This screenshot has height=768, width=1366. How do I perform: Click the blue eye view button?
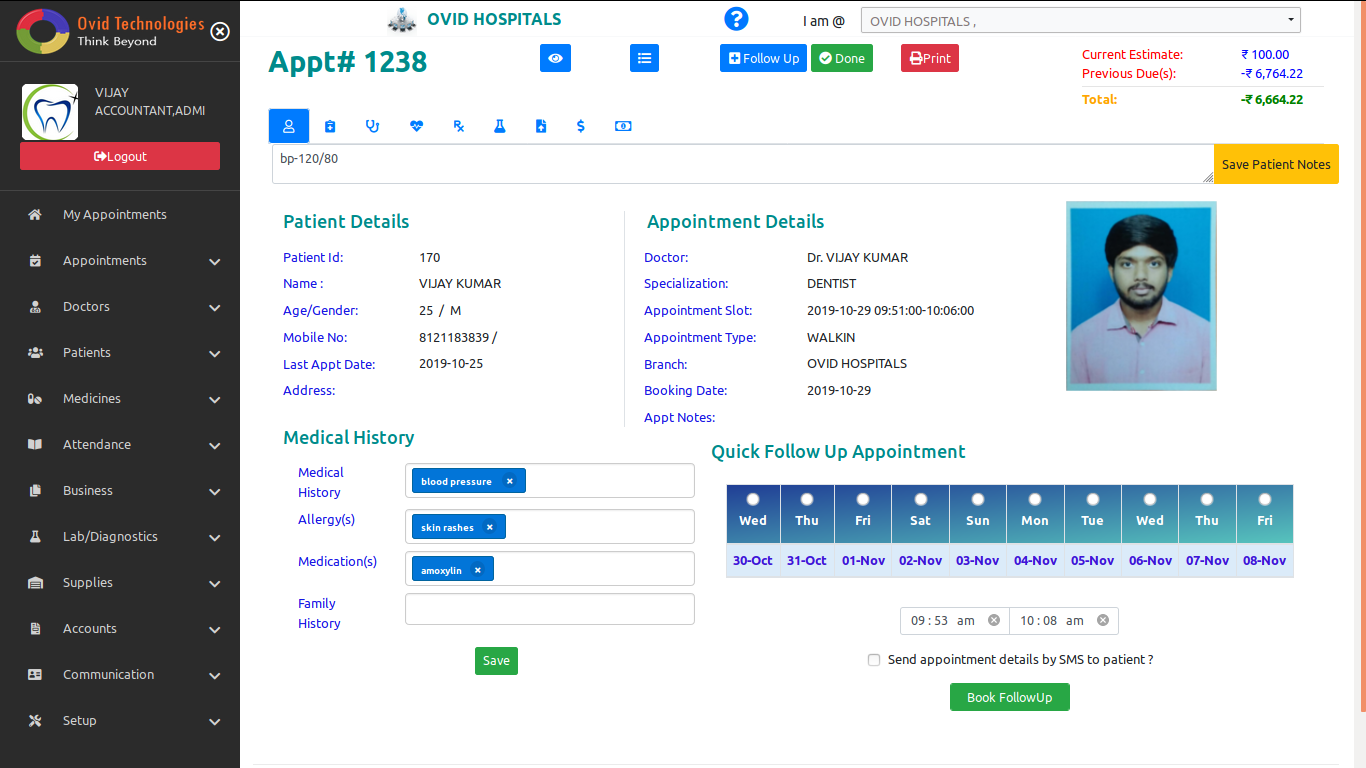pyautogui.click(x=555, y=58)
